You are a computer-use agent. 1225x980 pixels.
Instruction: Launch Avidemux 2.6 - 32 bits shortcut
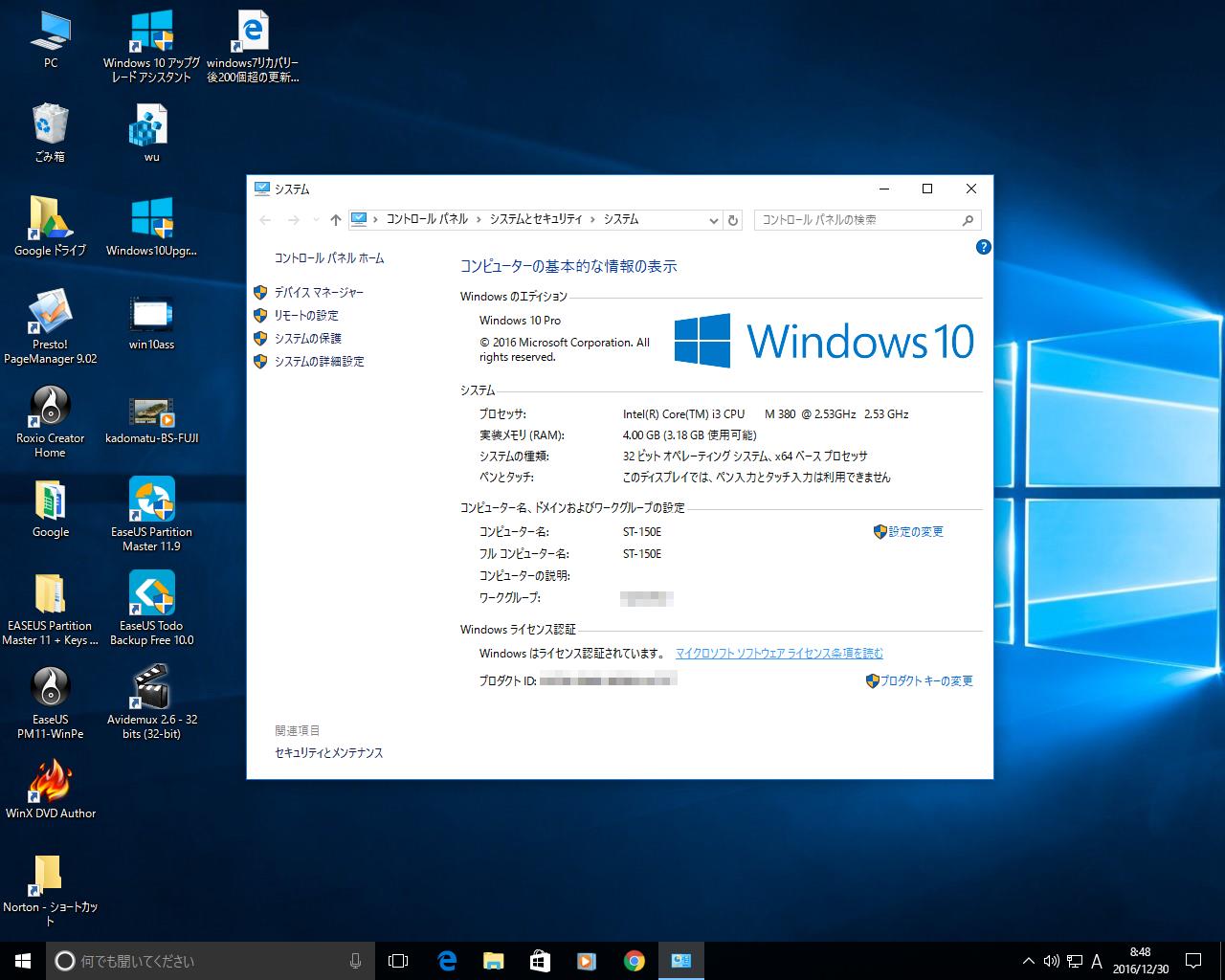(151, 702)
